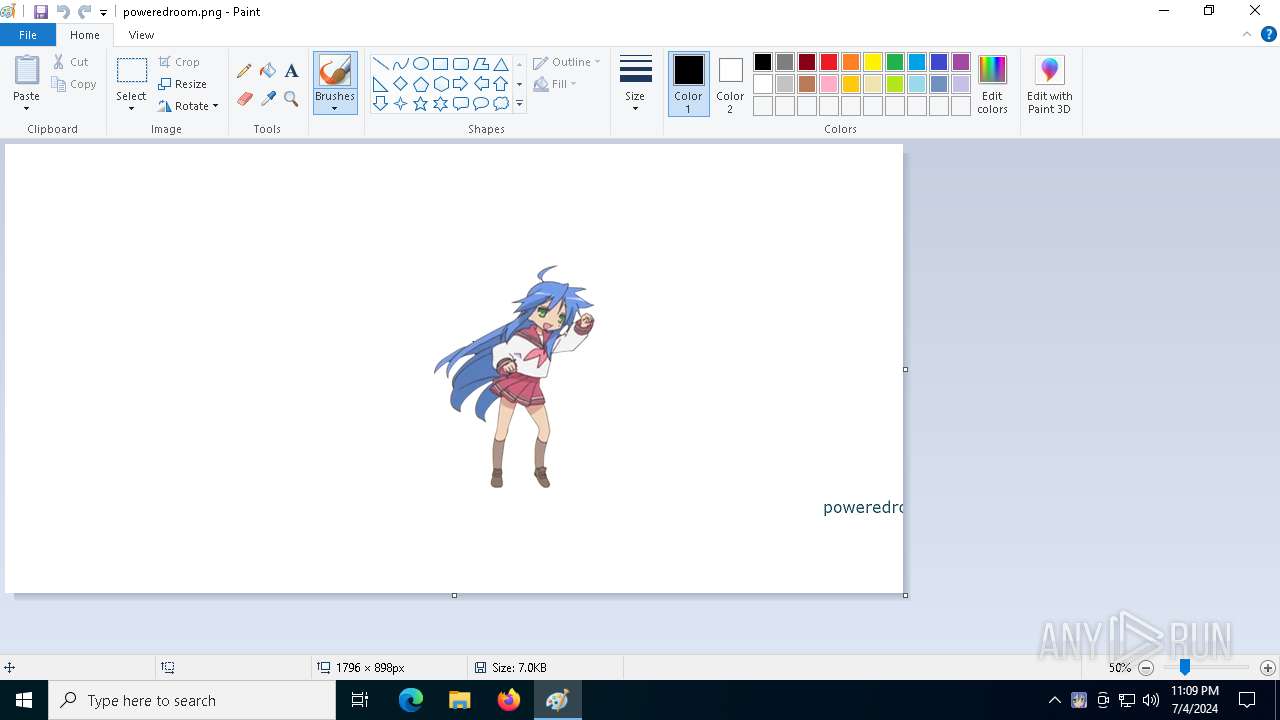The image size is (1280, 720).
Task: Choose the Pentagon shape
Action: [420, 84]
